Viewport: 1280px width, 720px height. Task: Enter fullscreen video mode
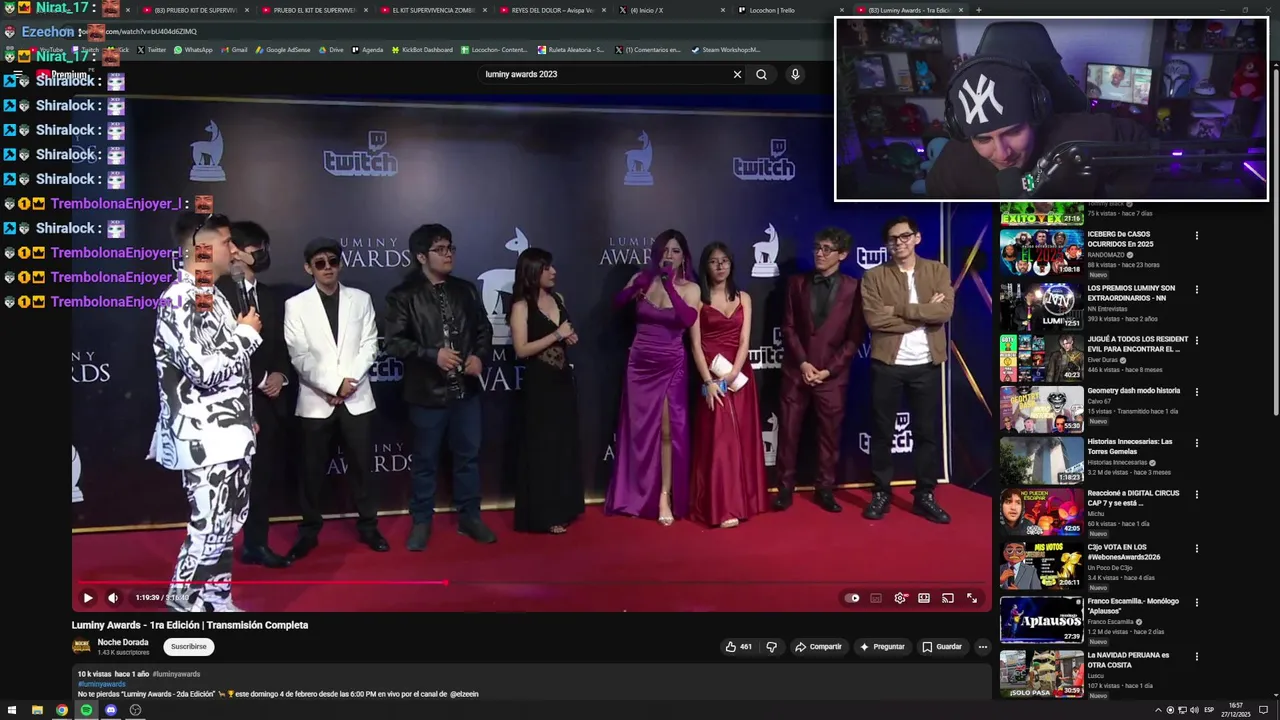[972, 598]
